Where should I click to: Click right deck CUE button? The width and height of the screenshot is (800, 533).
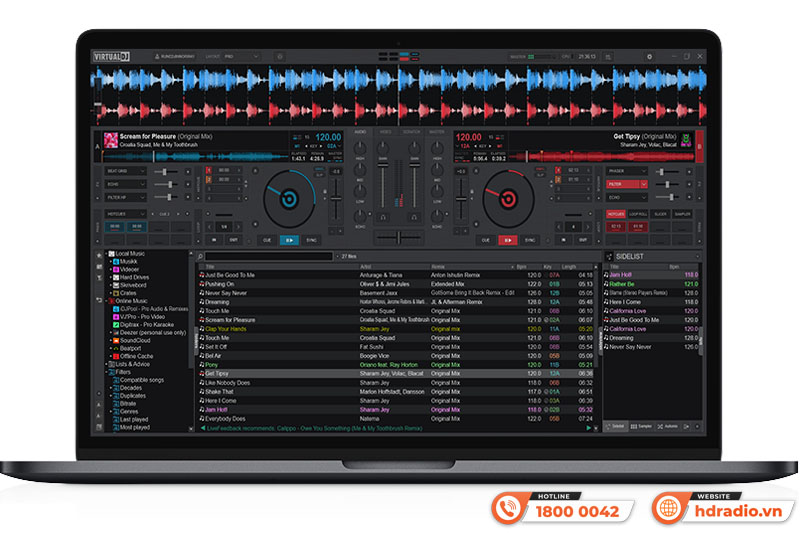[x=485, y=240]
